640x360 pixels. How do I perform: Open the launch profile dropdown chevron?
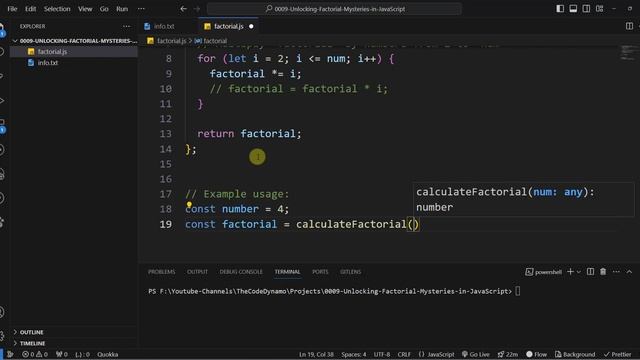click(578, 272)
